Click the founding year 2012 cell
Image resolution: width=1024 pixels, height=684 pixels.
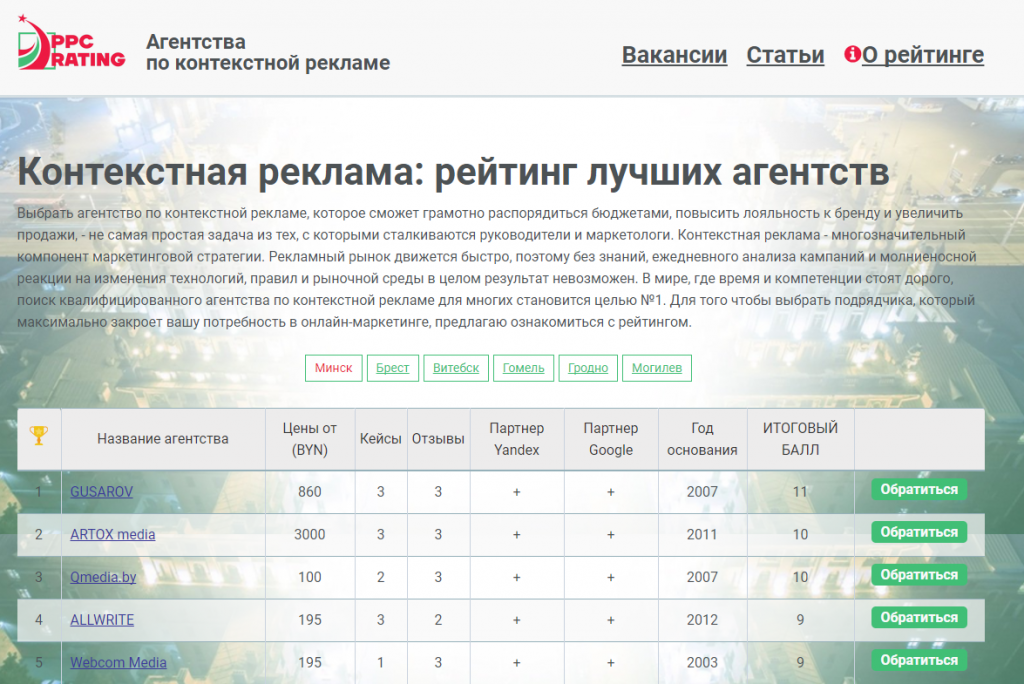702,620
